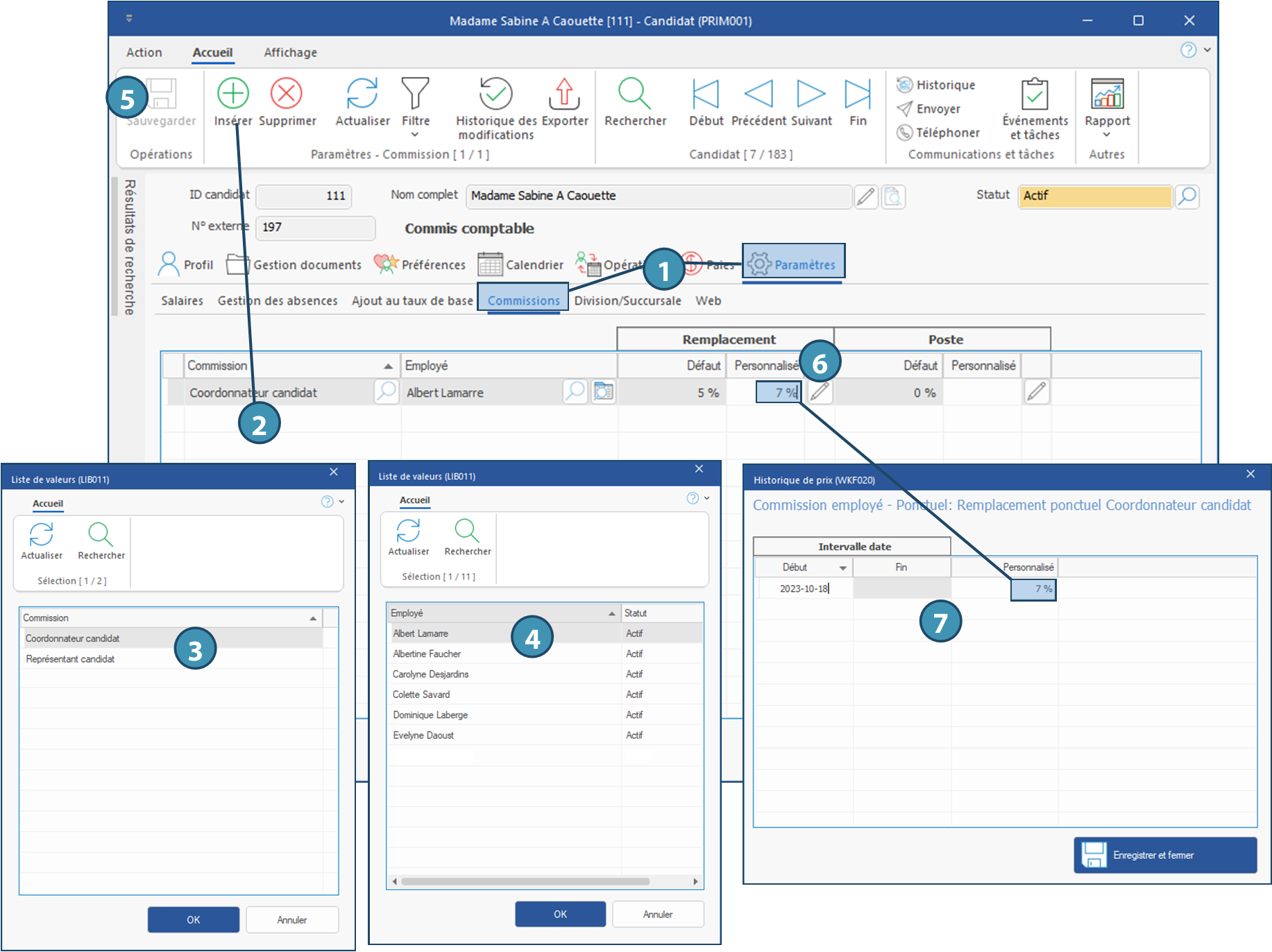Click the Exporter icon in the ribbon
Viewport: 1272px width, 952px height.
pyautogui.click(x=564, y=94)
